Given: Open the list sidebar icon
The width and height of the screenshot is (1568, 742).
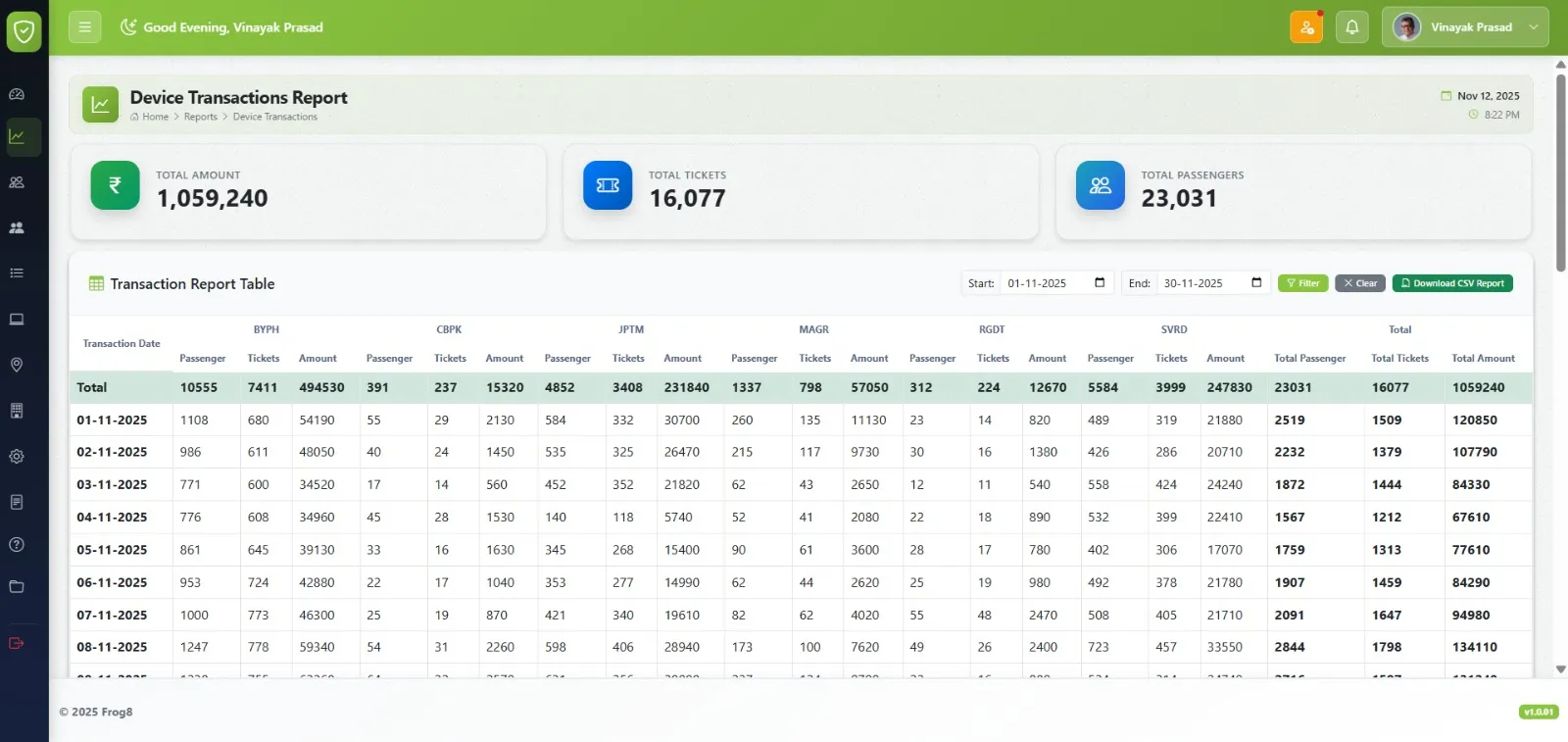Looking at the screenshot, I should coord(17,273).
